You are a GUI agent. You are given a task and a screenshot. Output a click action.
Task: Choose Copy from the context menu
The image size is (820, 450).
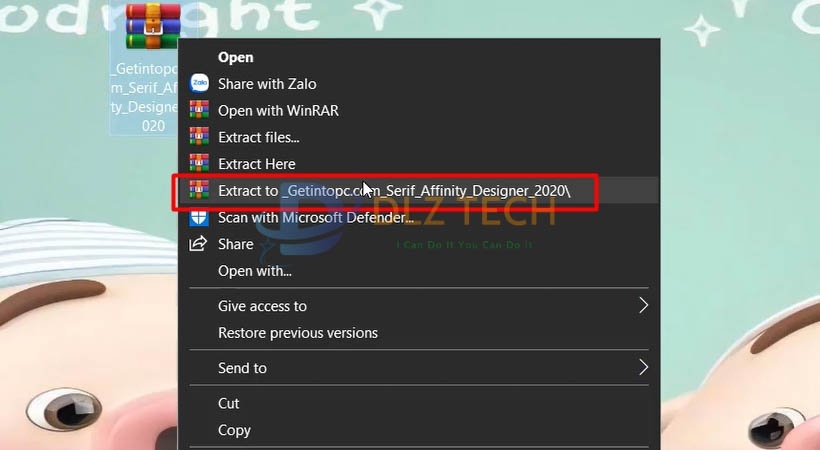click(418, 430)
